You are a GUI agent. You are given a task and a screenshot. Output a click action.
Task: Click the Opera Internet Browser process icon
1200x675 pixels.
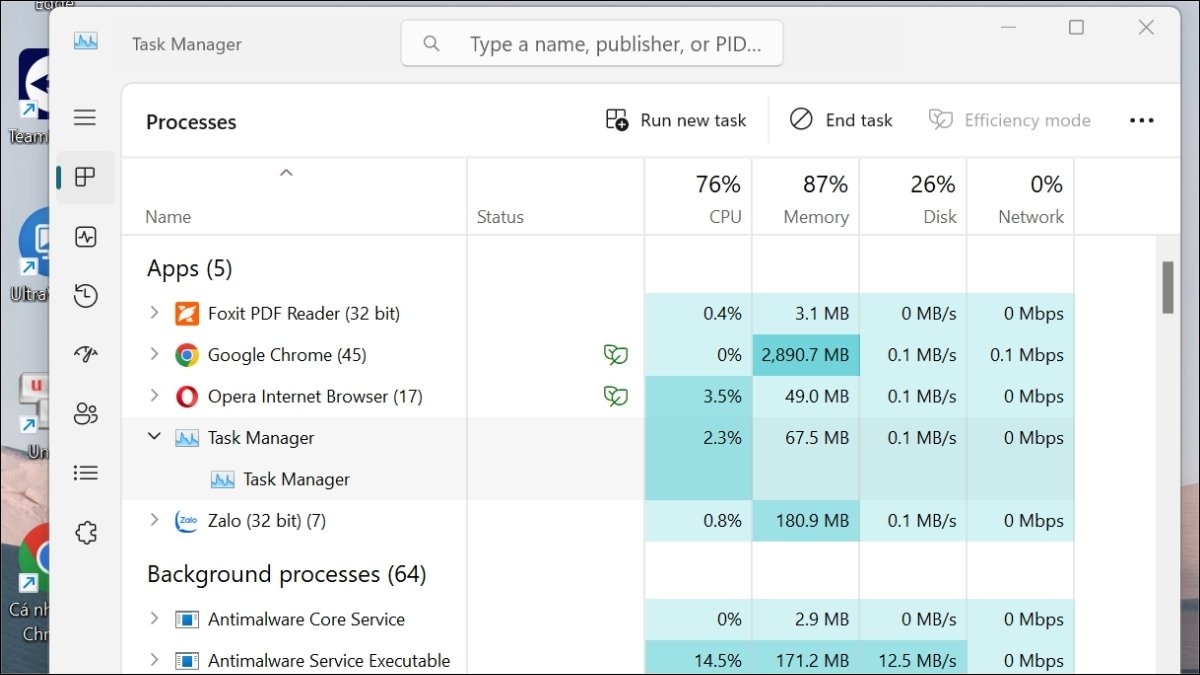pyautogui.click(x=187, y=397)
